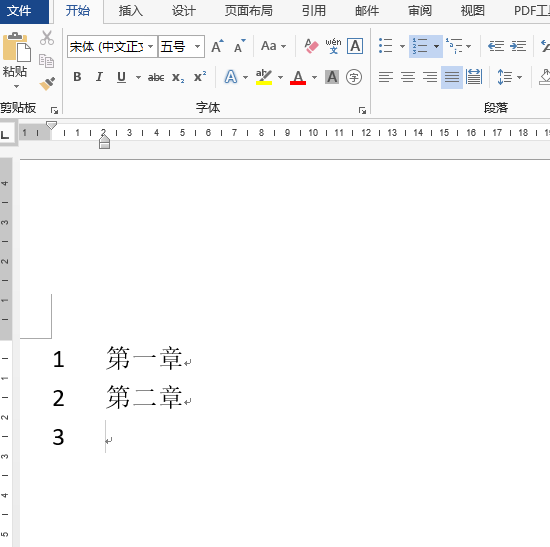Viewport: 550px width, 547px height.
Task: Apply character border icon
Action: point(355,46)
